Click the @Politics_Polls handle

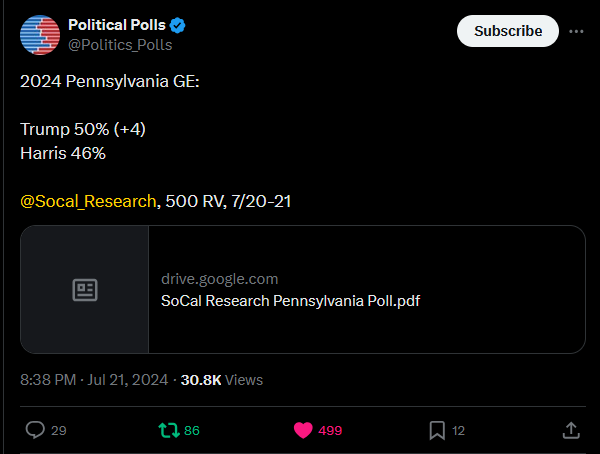click(120, 44)
